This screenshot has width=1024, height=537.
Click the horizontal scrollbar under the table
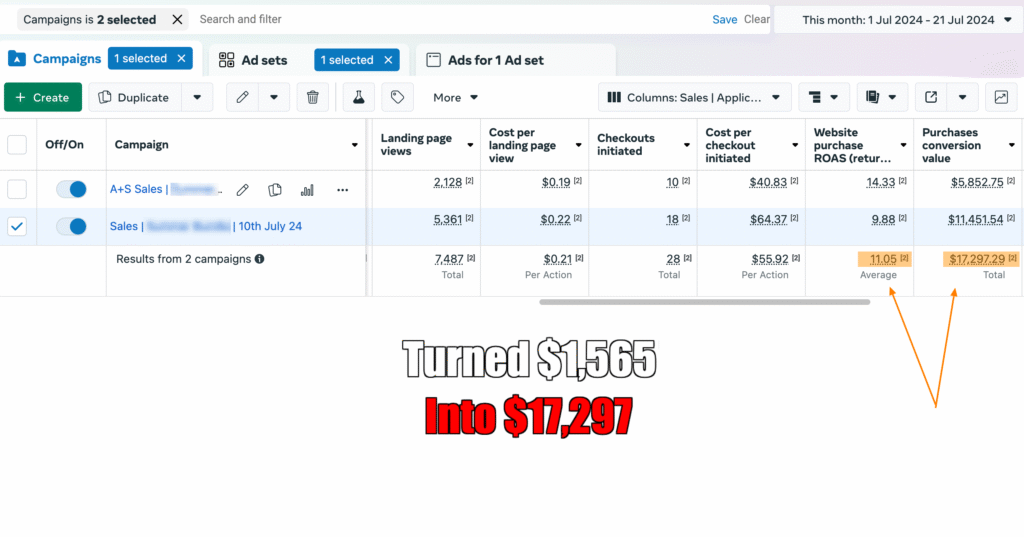click(x=704, y=301)
